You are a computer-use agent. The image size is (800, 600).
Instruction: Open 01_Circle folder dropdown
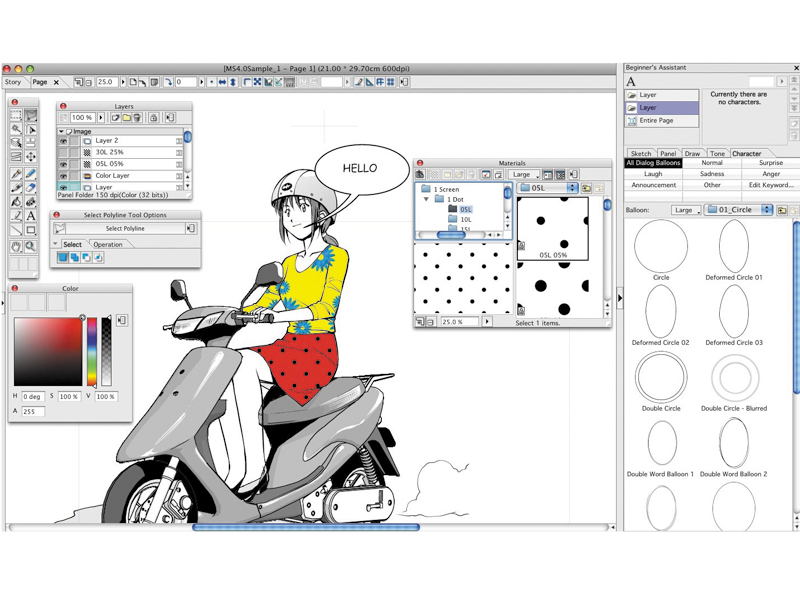click(739, 210)
